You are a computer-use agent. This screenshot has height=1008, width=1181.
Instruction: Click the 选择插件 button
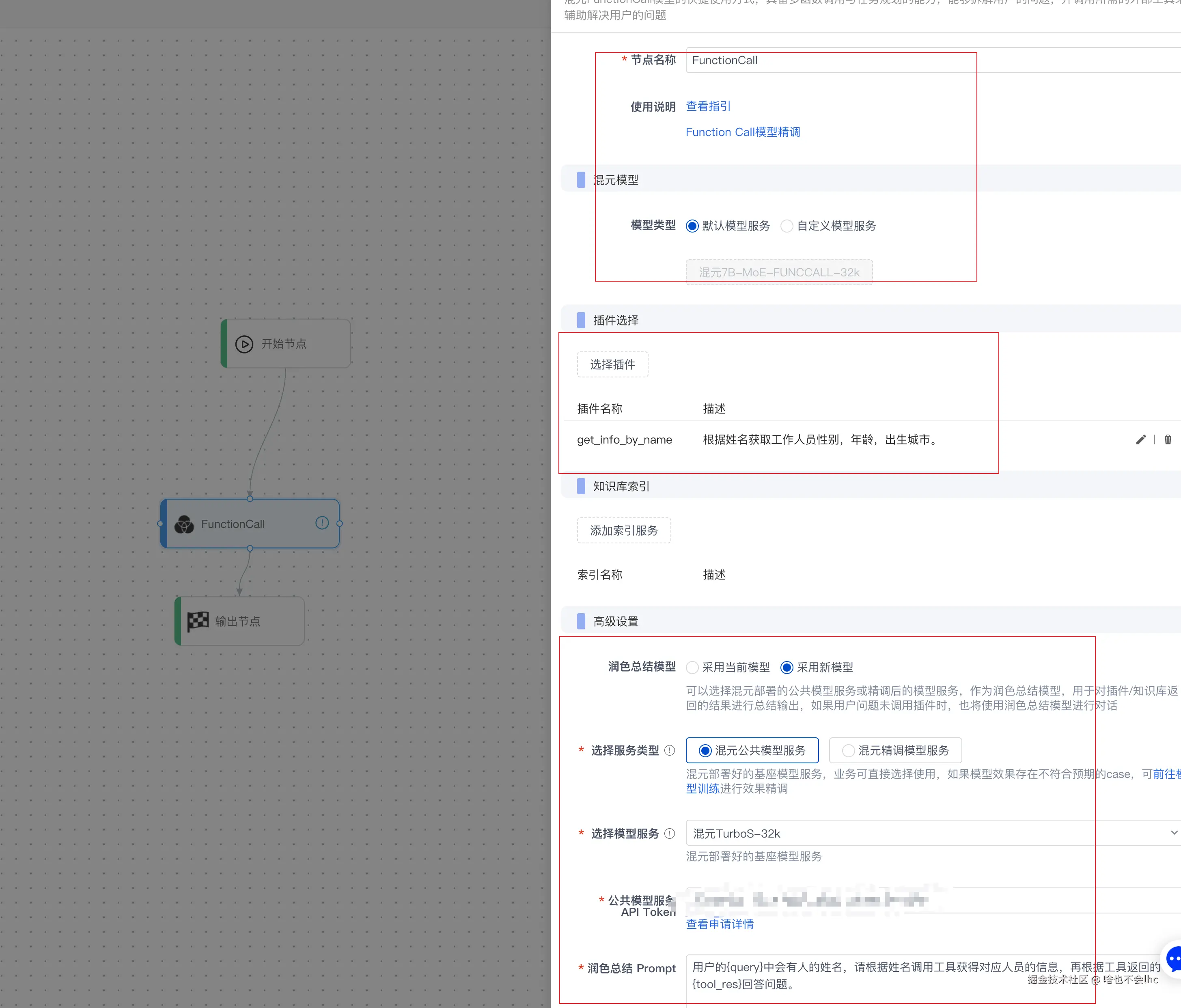coord(612,365)
